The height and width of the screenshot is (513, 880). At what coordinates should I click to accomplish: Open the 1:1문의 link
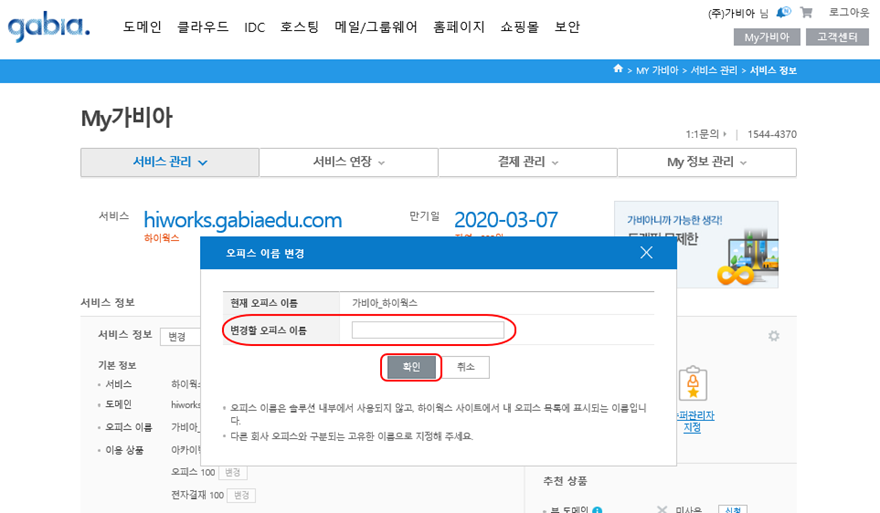pyautogui.click(x=705, y=134)
